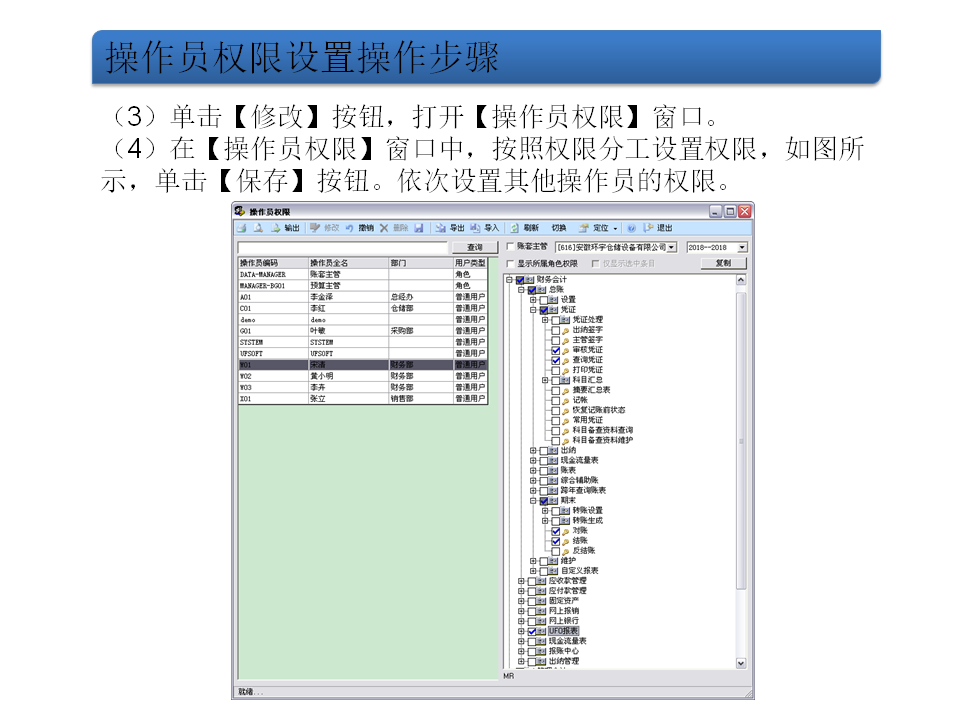Open the 2018--2018 year dropdown

tap(742, 247)
